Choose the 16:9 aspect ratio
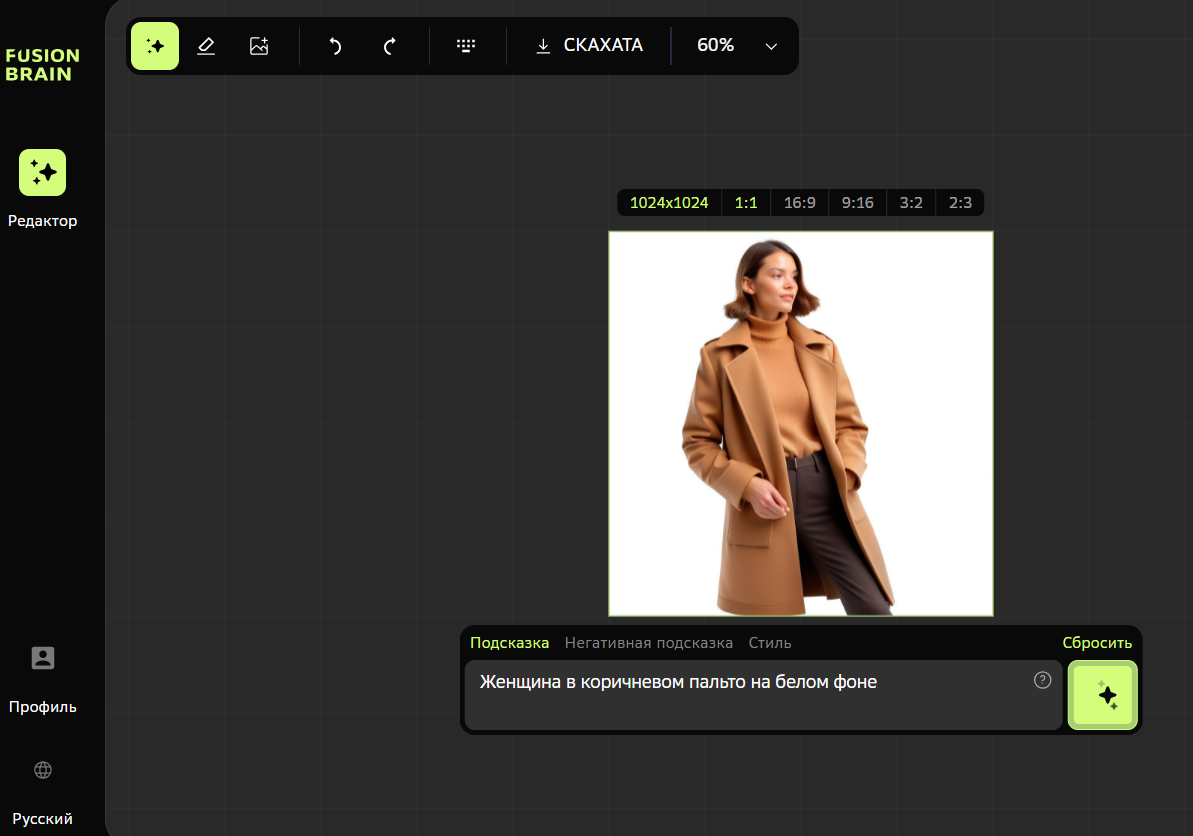 pos(800,203)
